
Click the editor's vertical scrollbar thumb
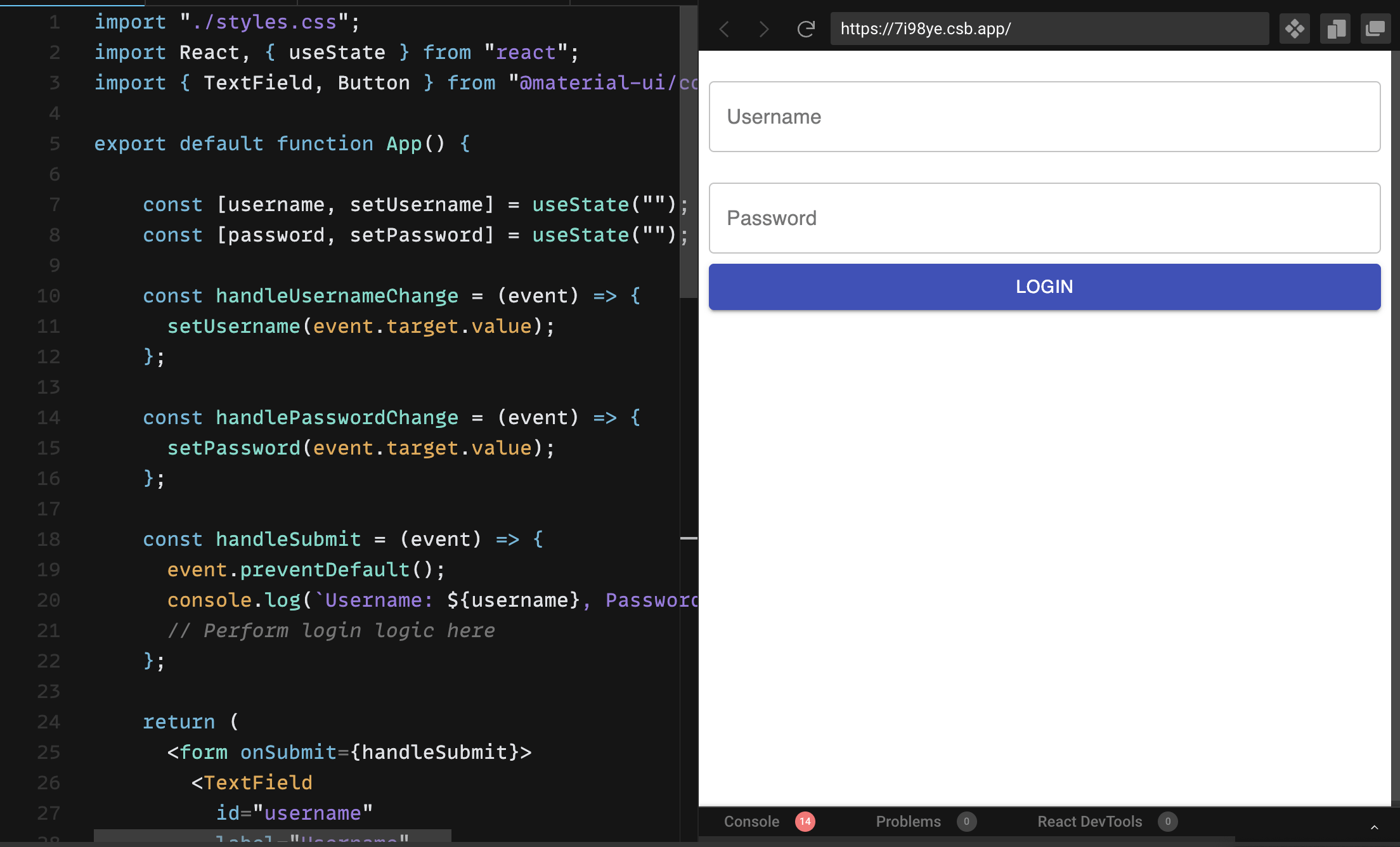pyautogui.click(x=688, y=152)
